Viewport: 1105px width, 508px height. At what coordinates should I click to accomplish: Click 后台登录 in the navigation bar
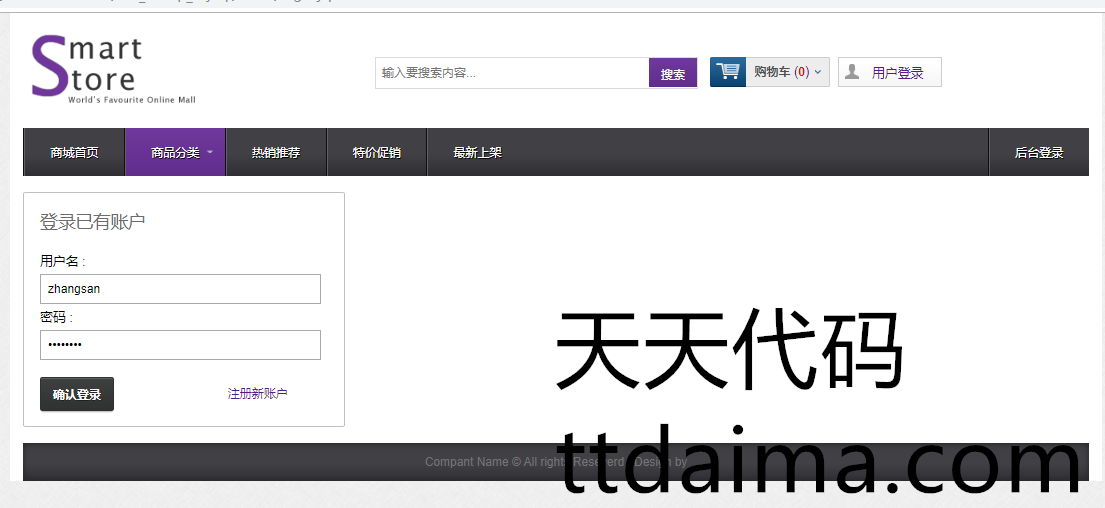coord(1039,153)
